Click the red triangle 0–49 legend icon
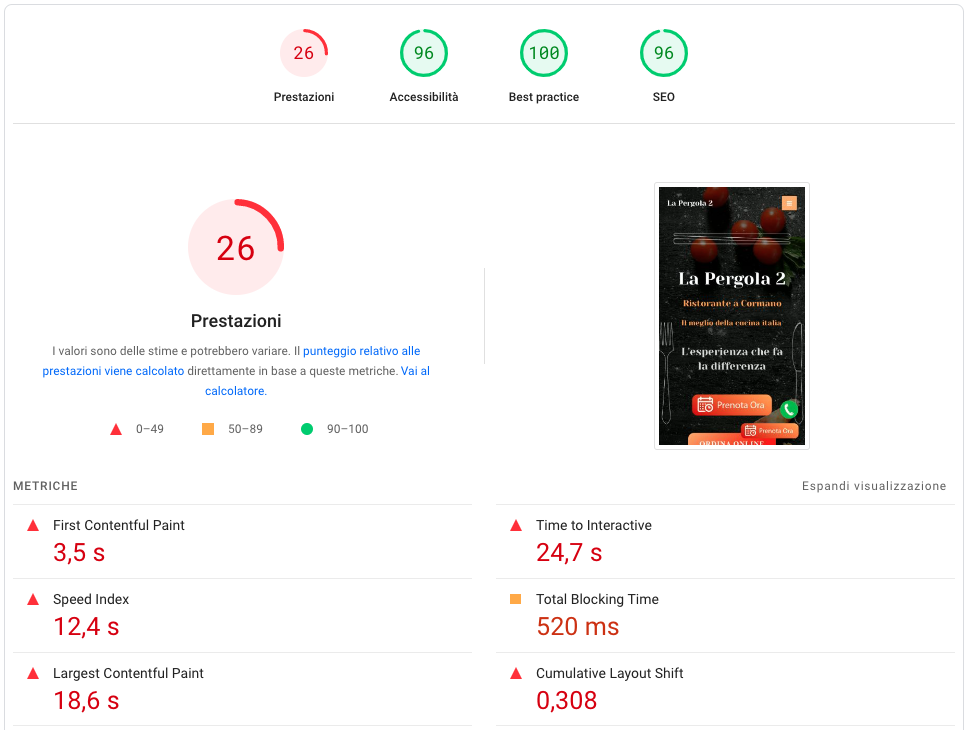Image resolution: width=969 pixels, height=730 pixels. (116, 430)
